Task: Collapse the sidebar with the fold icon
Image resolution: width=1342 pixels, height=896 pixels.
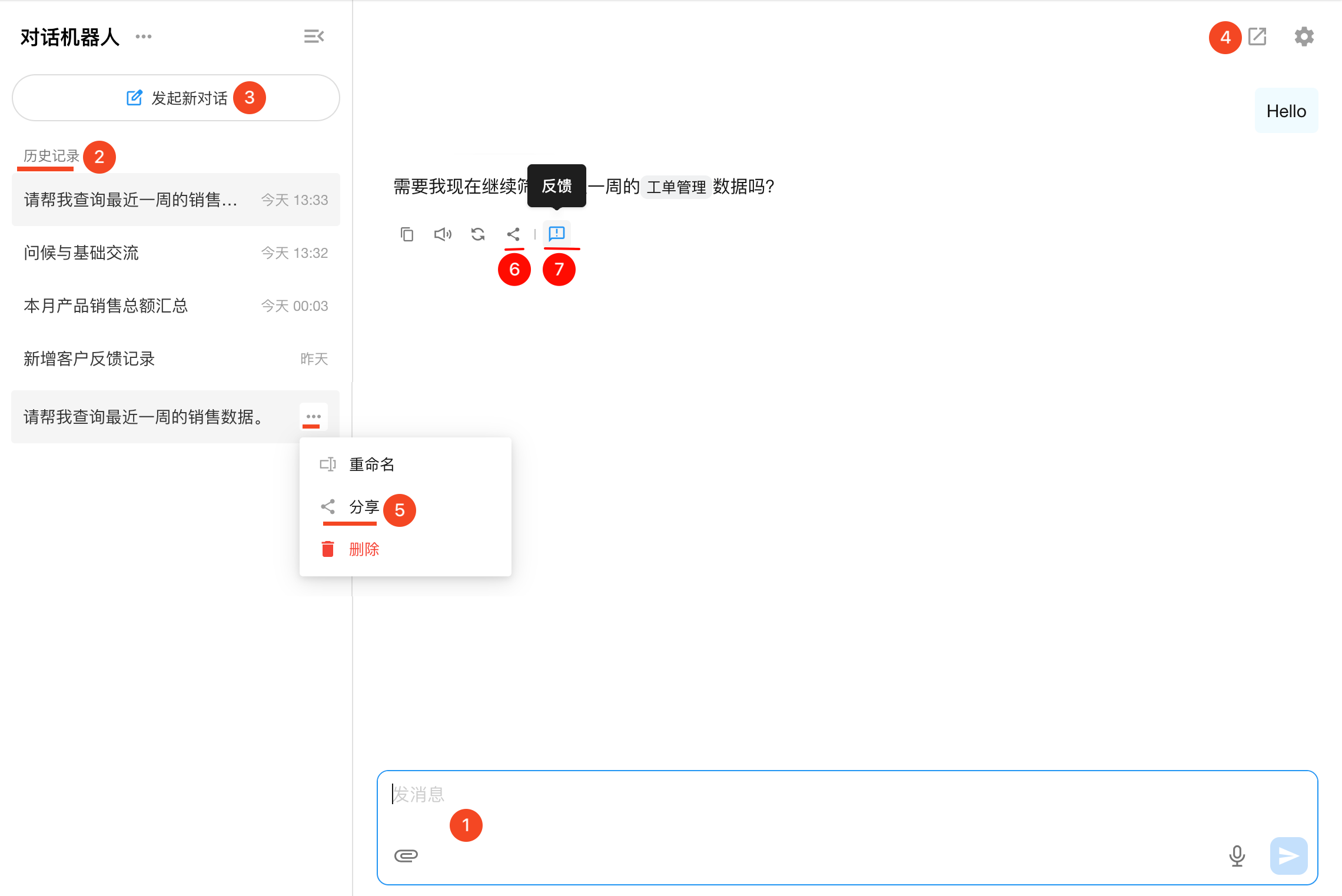Action: (314, 36)
